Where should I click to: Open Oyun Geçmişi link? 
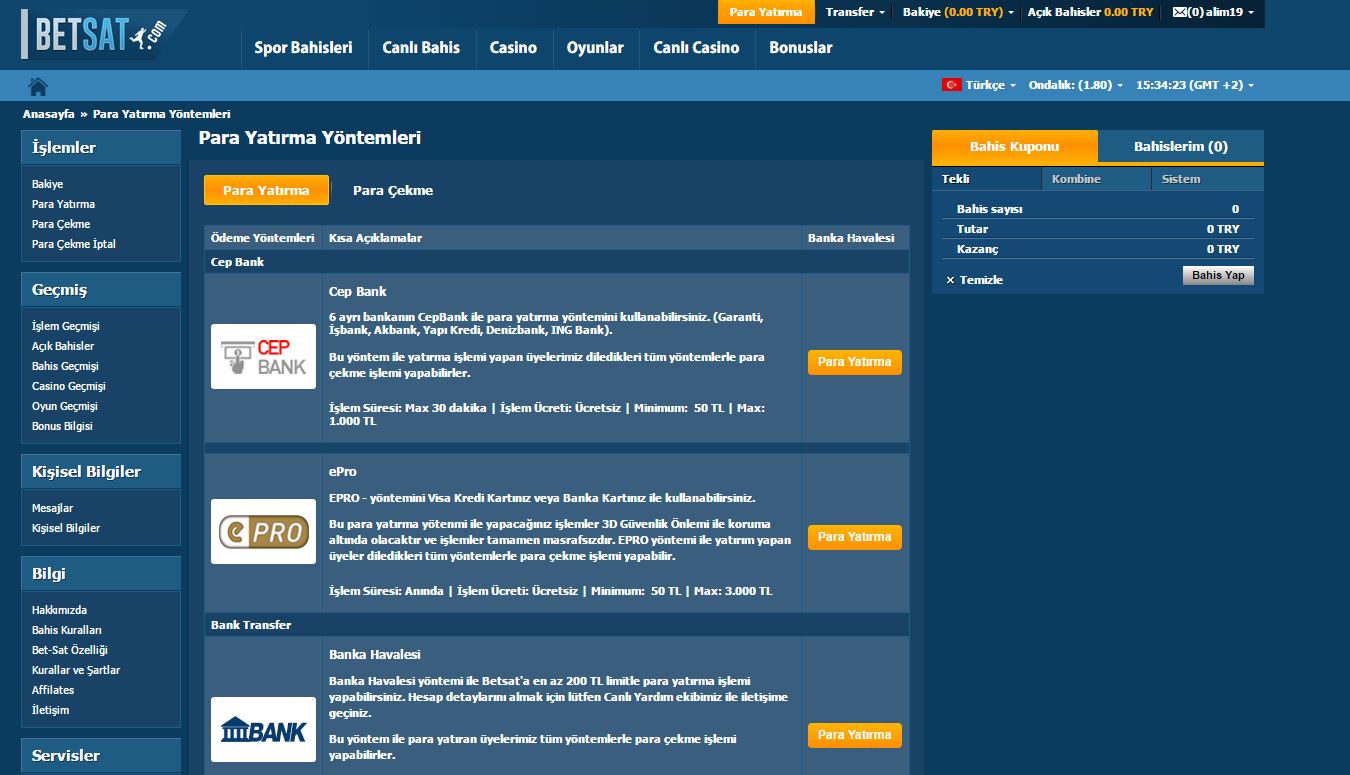pyautogui.click(x=65, y=406)
